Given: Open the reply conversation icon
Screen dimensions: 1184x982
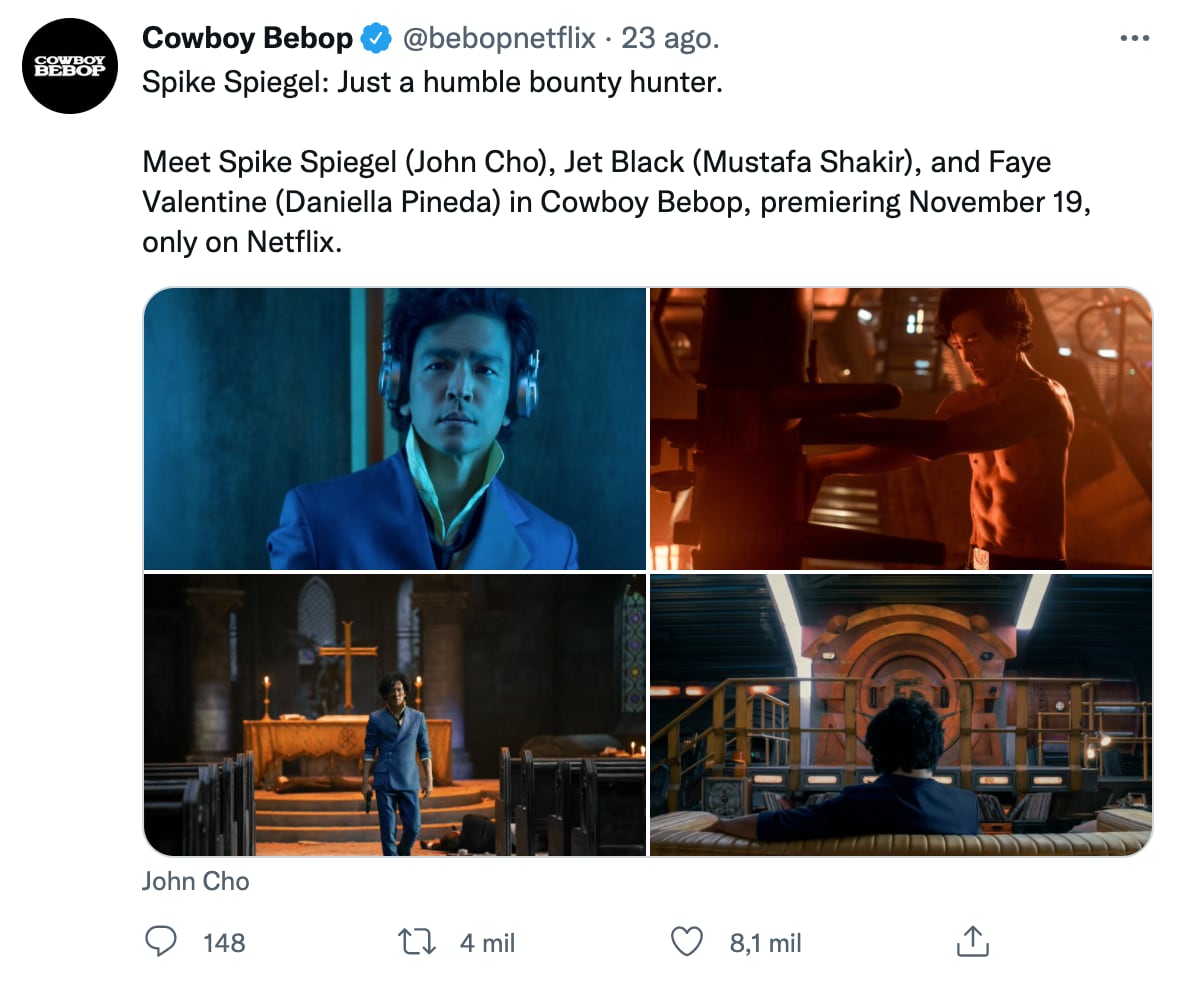Looking at the screenshot, I should tap(160, 941).
